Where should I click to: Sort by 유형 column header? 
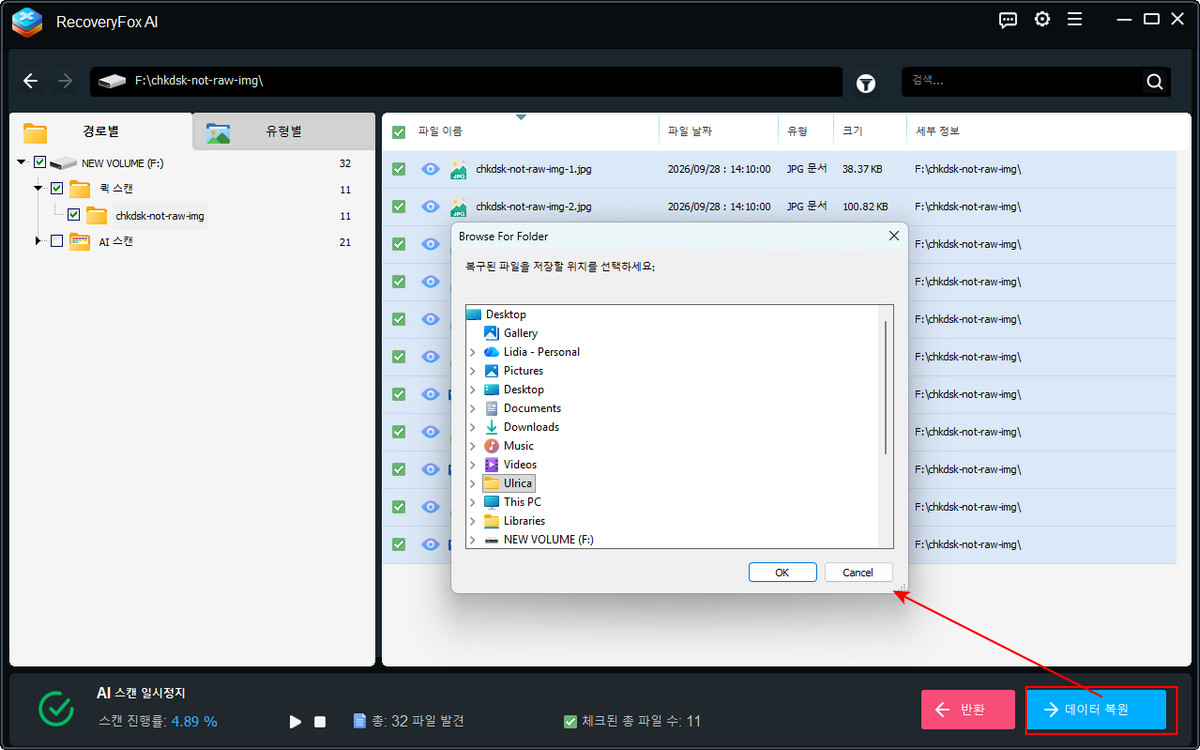click(797, 132)
